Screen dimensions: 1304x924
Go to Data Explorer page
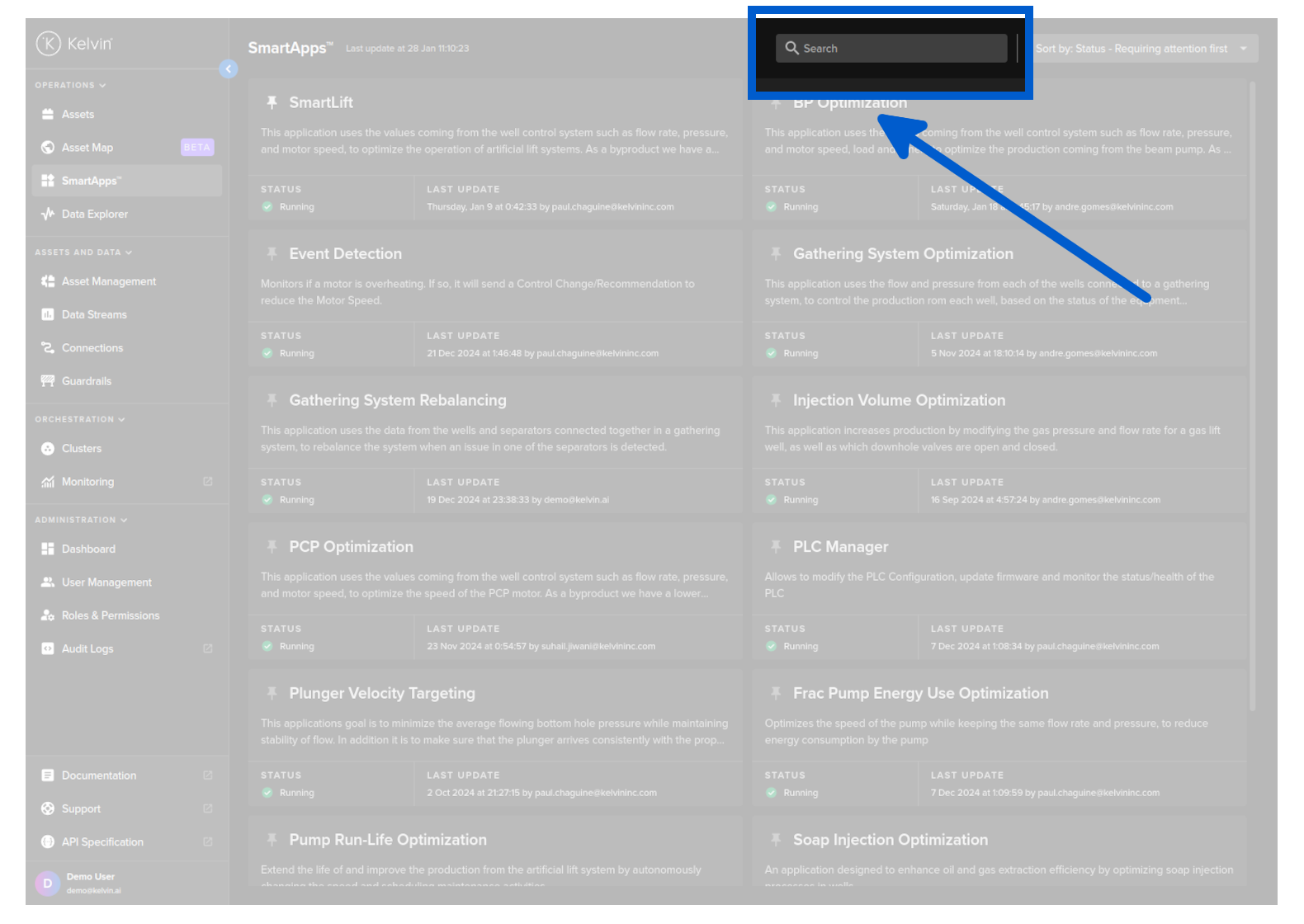(x=94, y=214)
